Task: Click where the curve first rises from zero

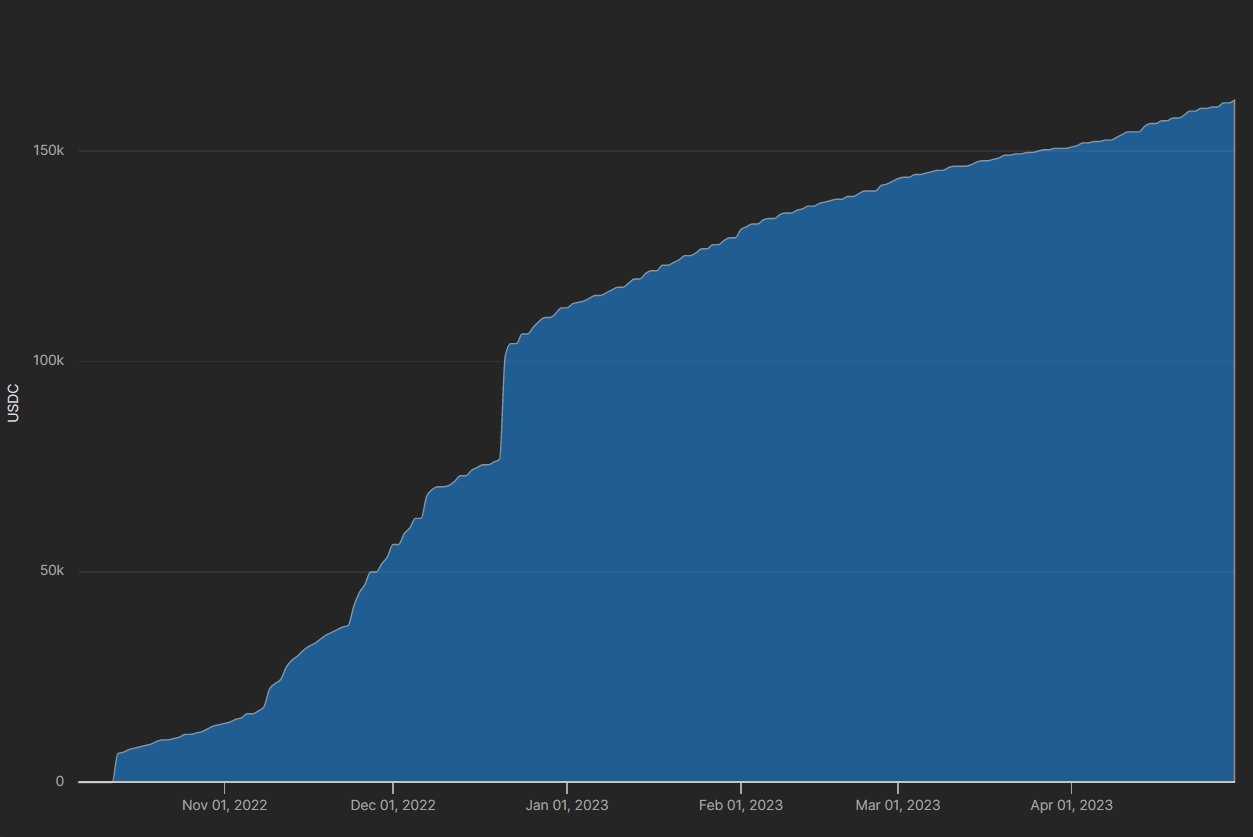Action: [x=112, y=780]
